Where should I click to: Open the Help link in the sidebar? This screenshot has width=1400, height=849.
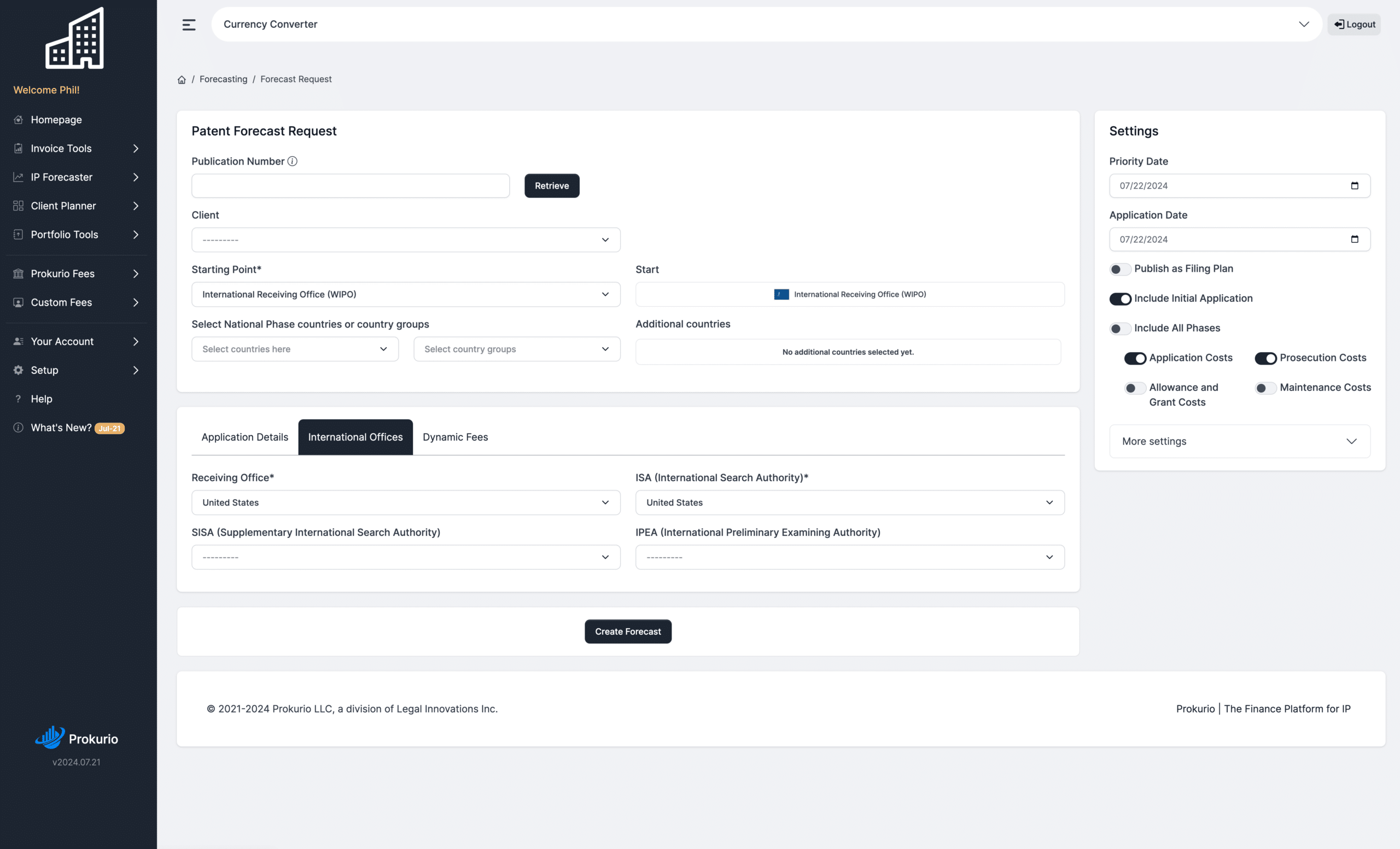42,399
